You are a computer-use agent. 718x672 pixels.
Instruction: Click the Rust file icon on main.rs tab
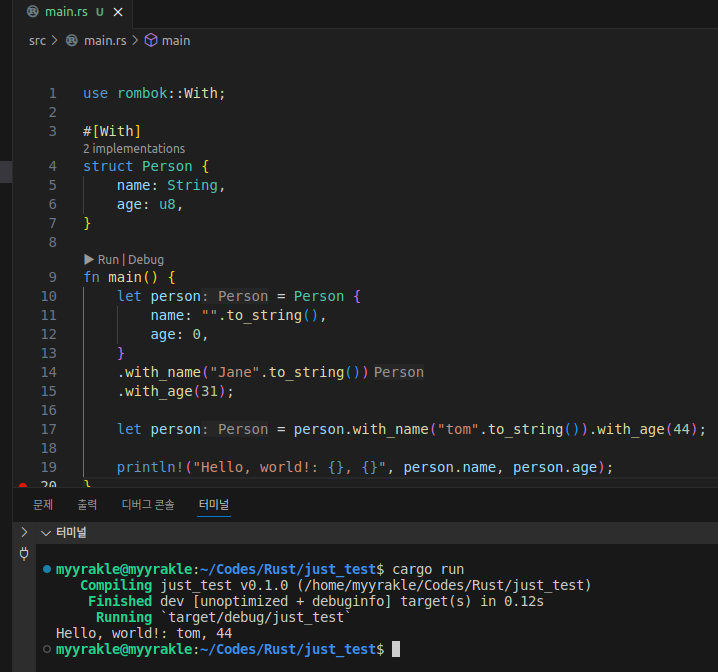[x=33, y=12]
